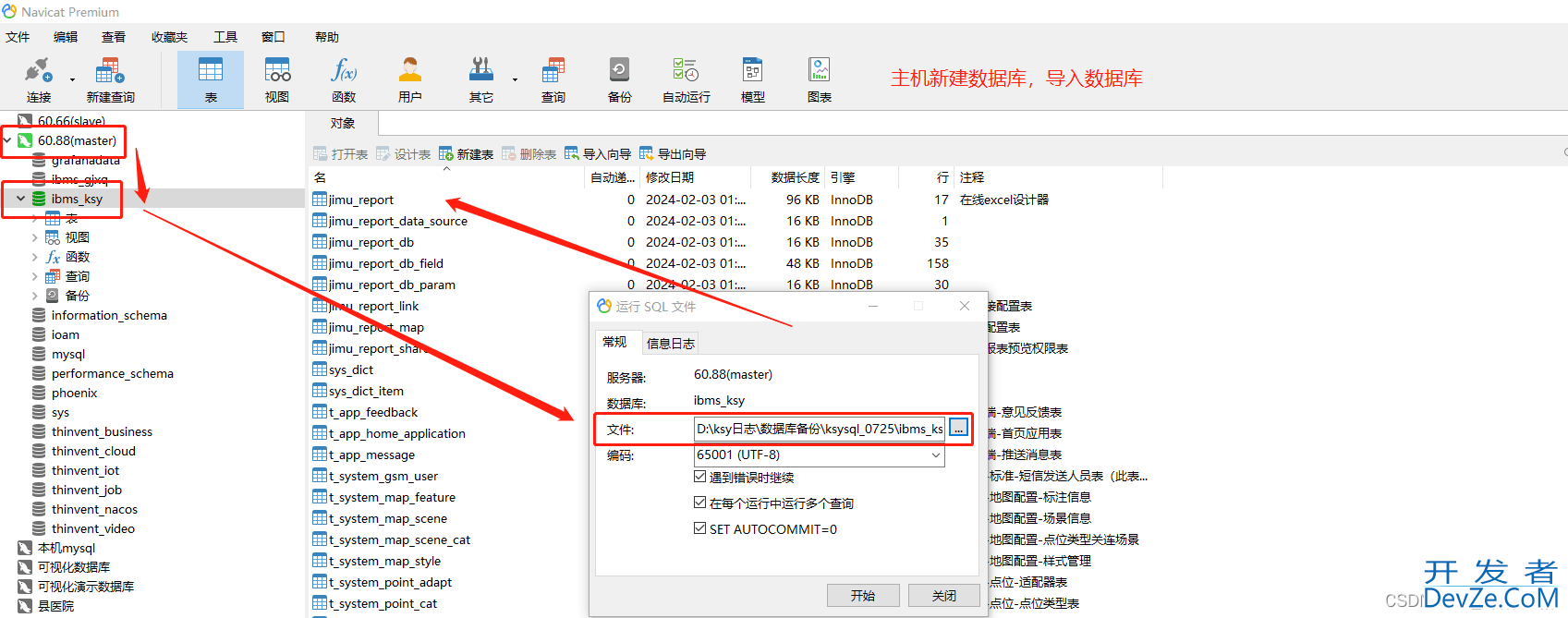This screenshot has height=618, width=1568.
Task: Click the 新建查询 new query icon
Action: point(110,80)
